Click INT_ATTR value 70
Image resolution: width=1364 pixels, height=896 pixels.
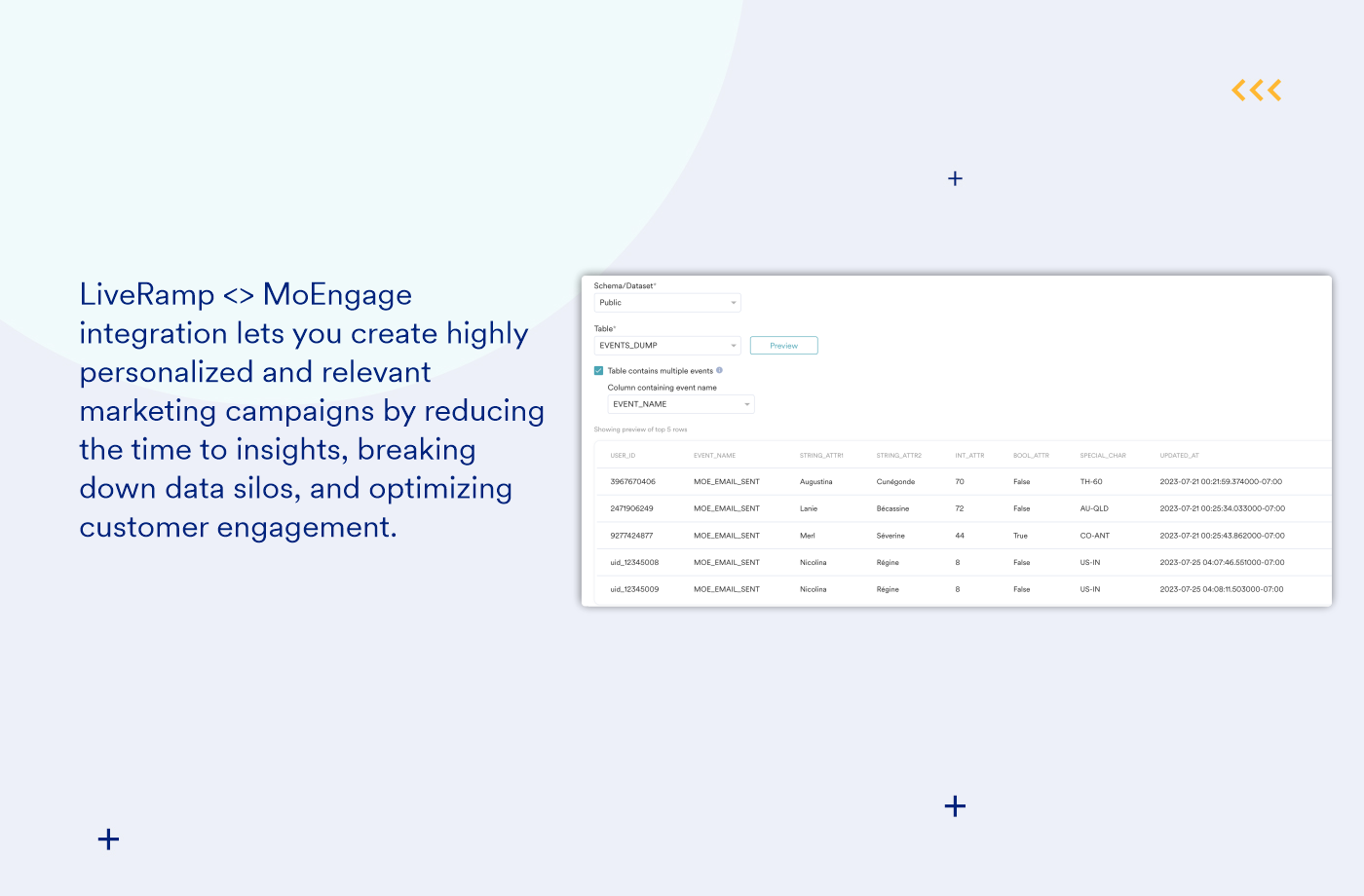coord(960,482)
